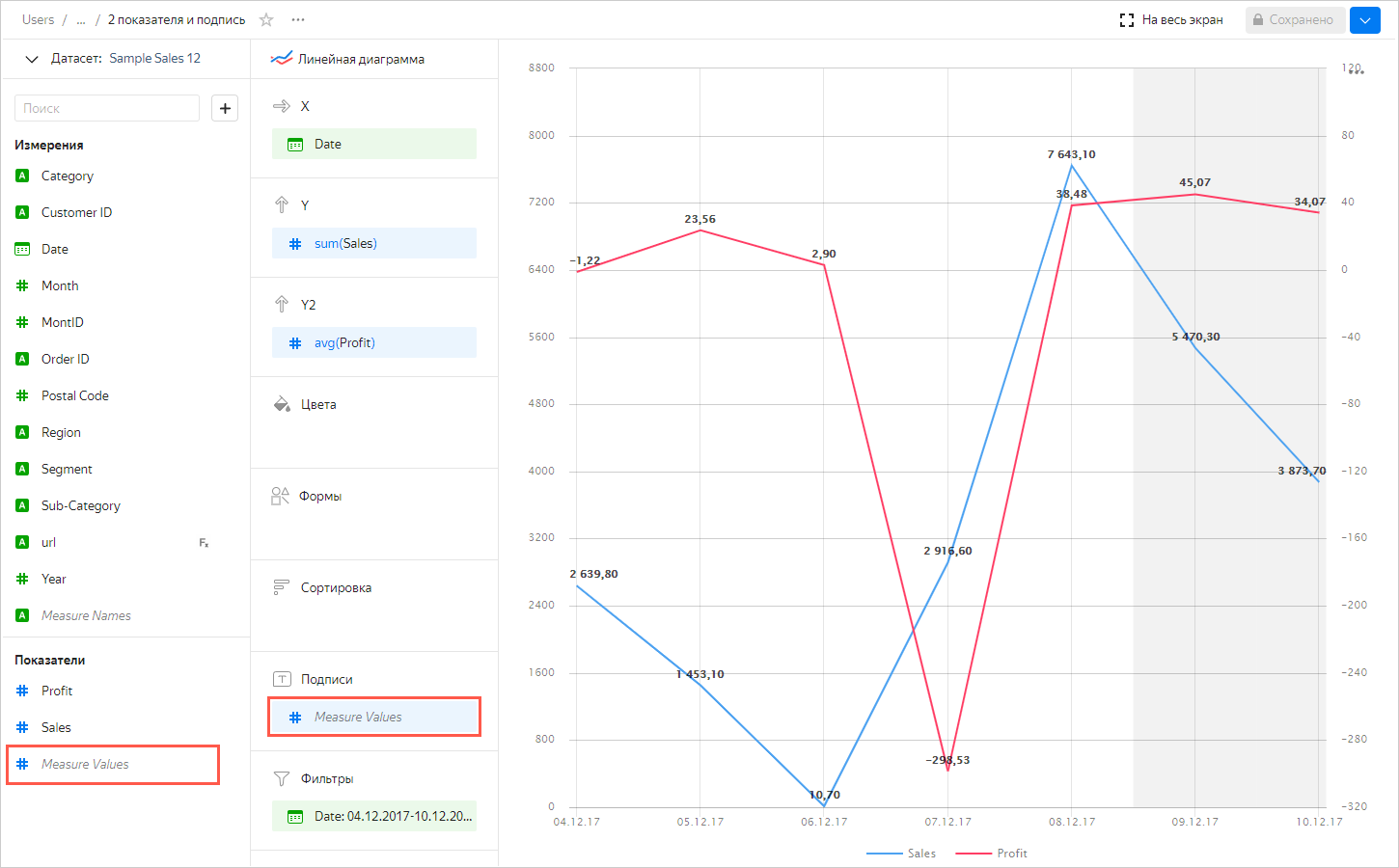Toggle Sales series in chart legend
1399x868 pixels.
(x=901, y=854)
